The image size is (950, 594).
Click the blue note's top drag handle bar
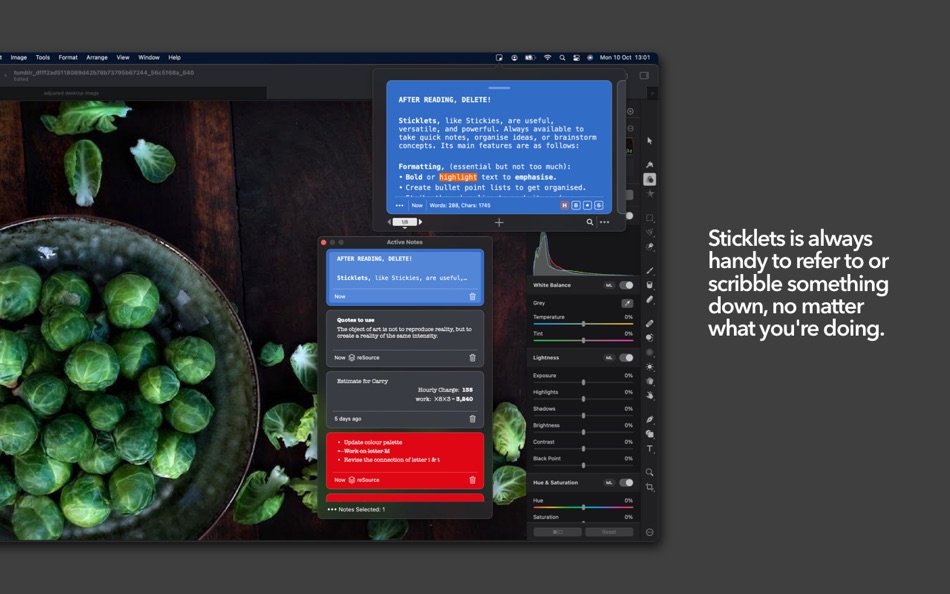coord(499,87)
